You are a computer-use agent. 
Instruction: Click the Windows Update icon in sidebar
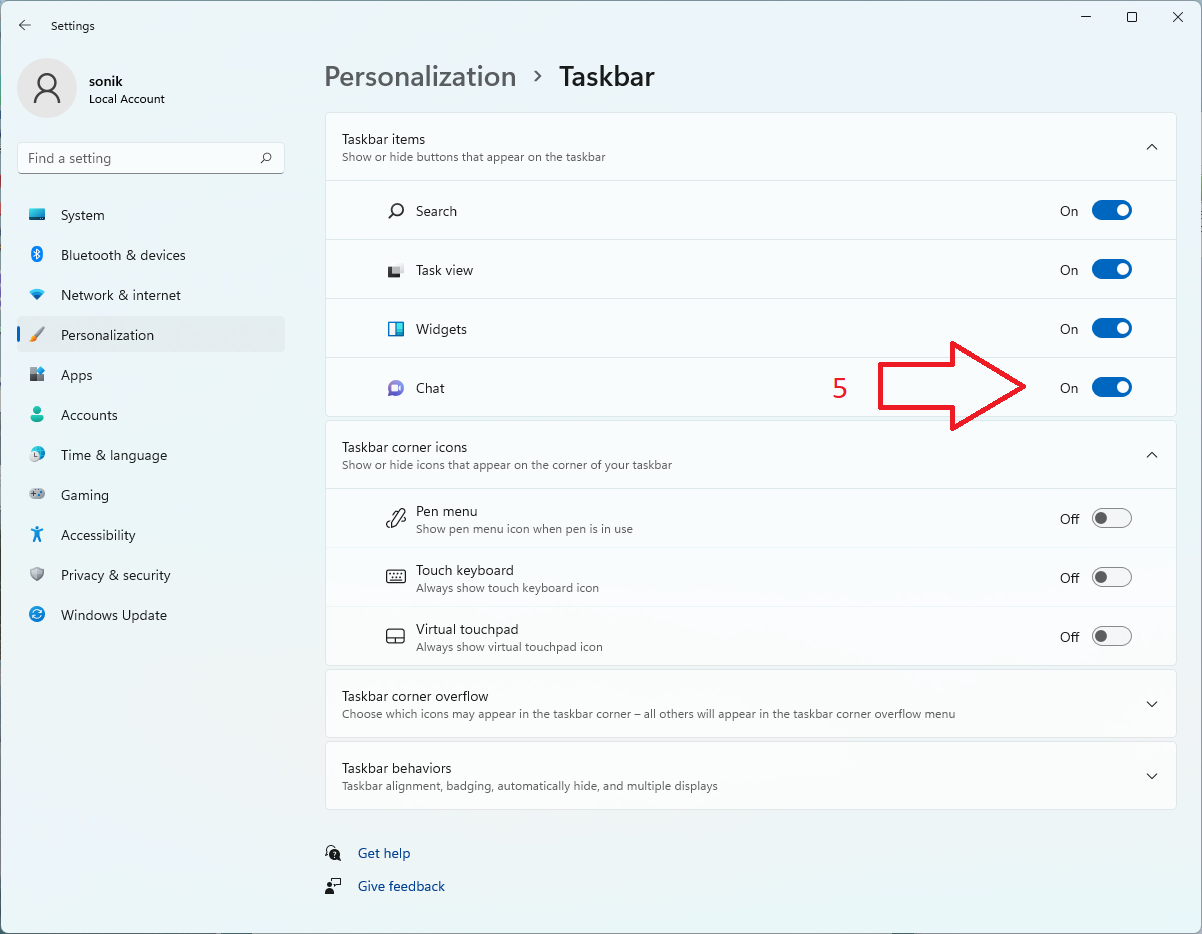coord(37,615)
